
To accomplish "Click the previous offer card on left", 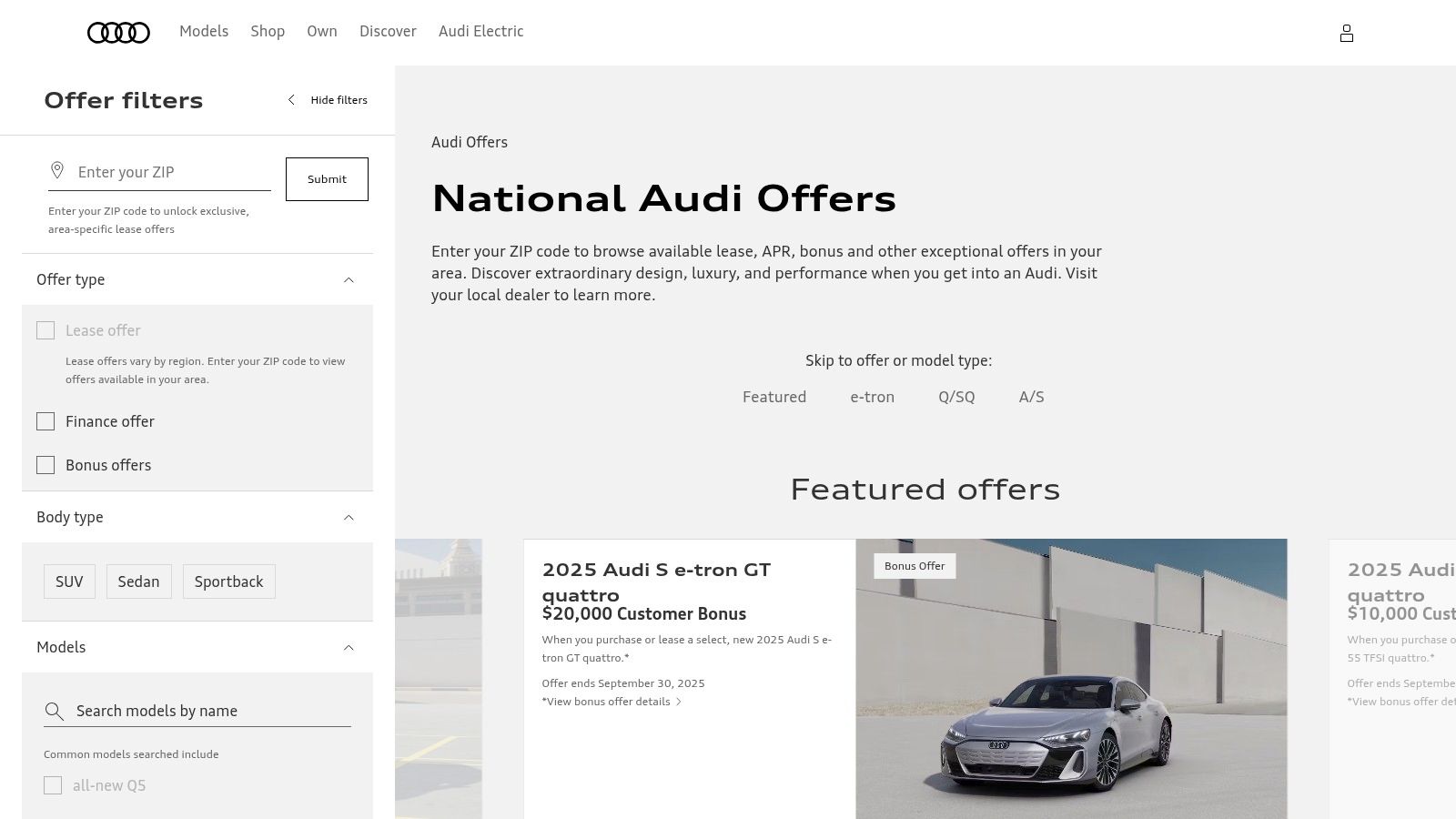I will coord(439,679).
